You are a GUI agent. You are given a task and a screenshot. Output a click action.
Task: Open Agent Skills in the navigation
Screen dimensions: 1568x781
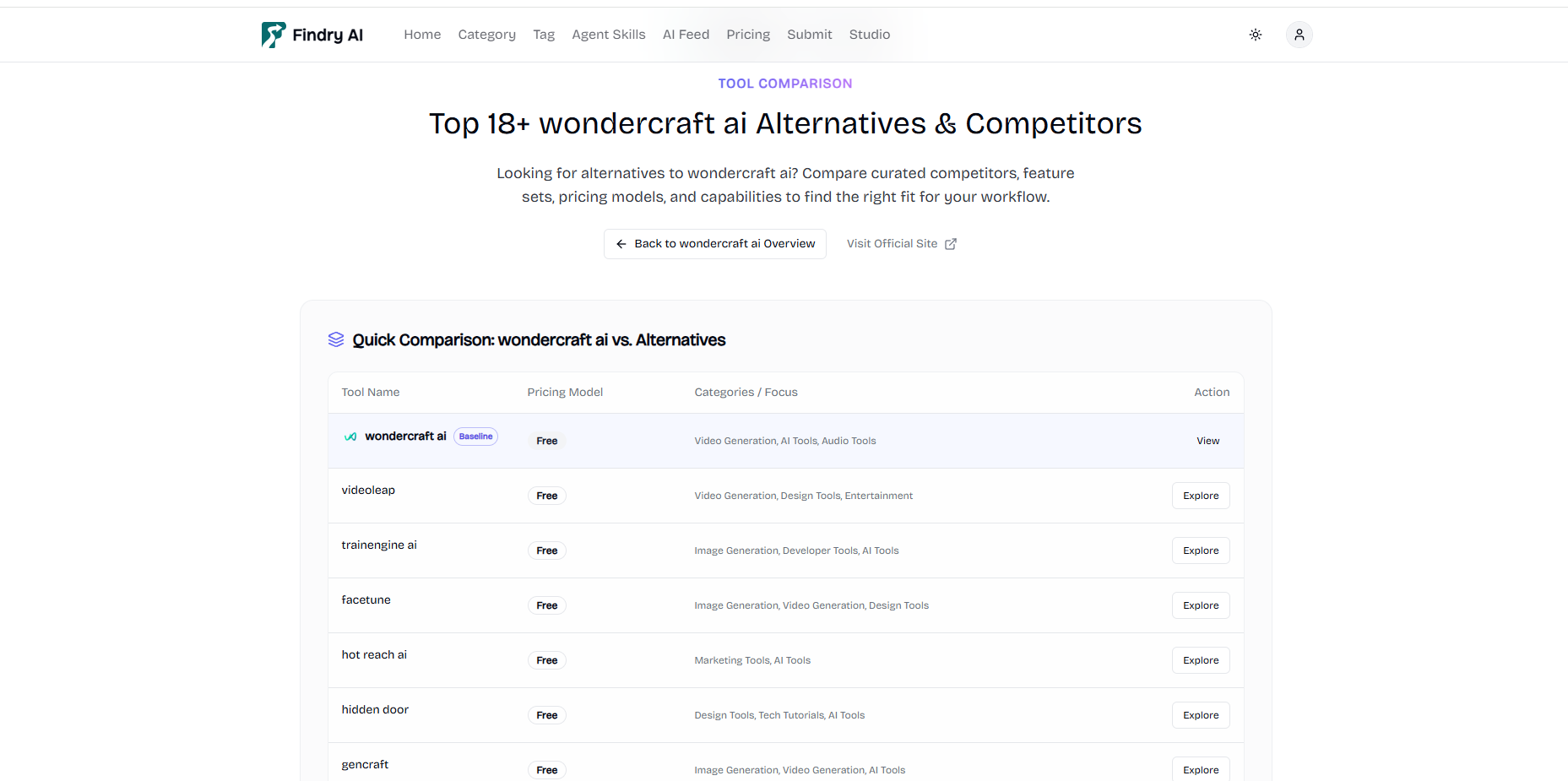[609, 35]
